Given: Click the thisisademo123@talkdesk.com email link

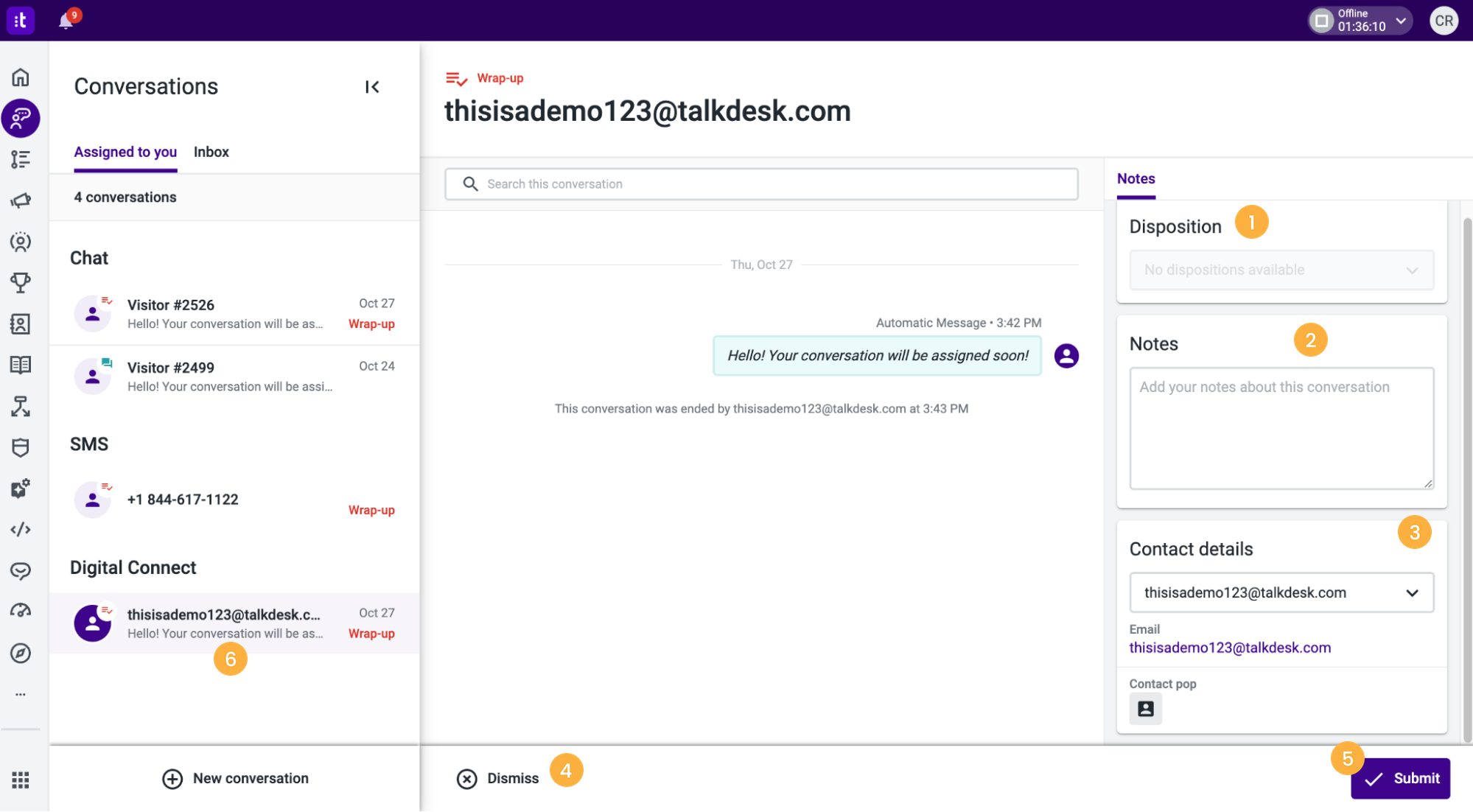Looking at the screenshot, I should click(1230, 647).
